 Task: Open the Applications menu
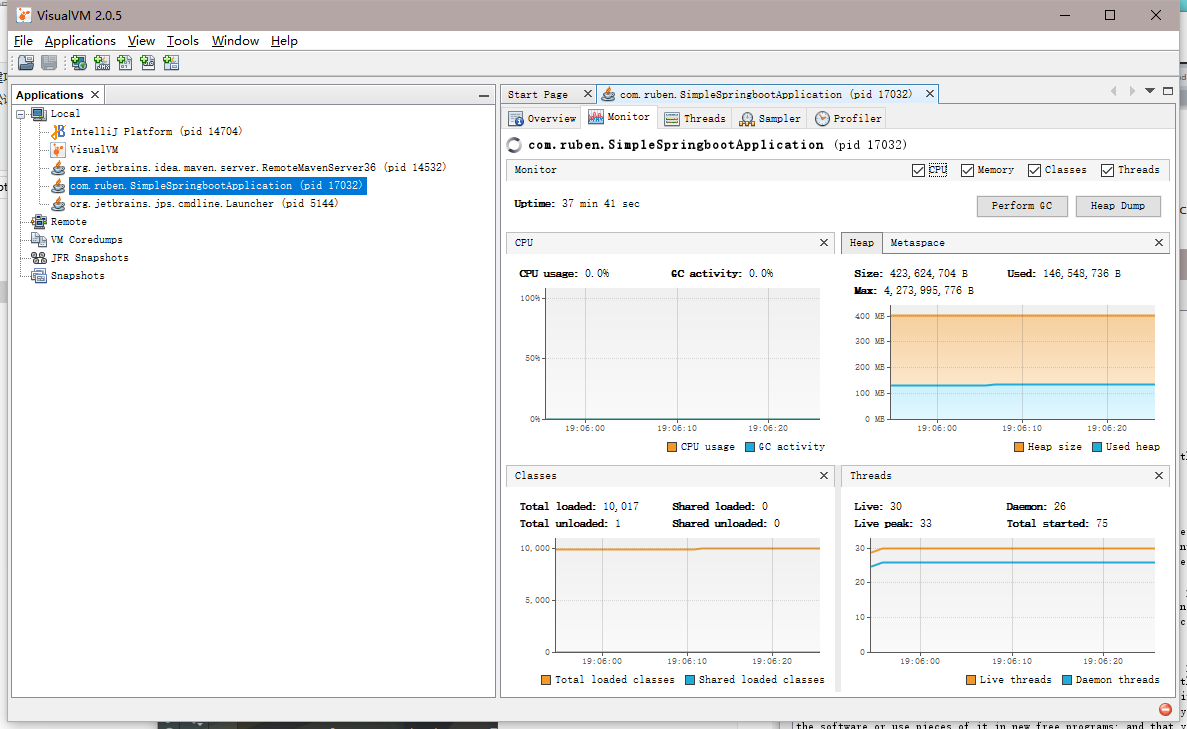click(80, 41)
